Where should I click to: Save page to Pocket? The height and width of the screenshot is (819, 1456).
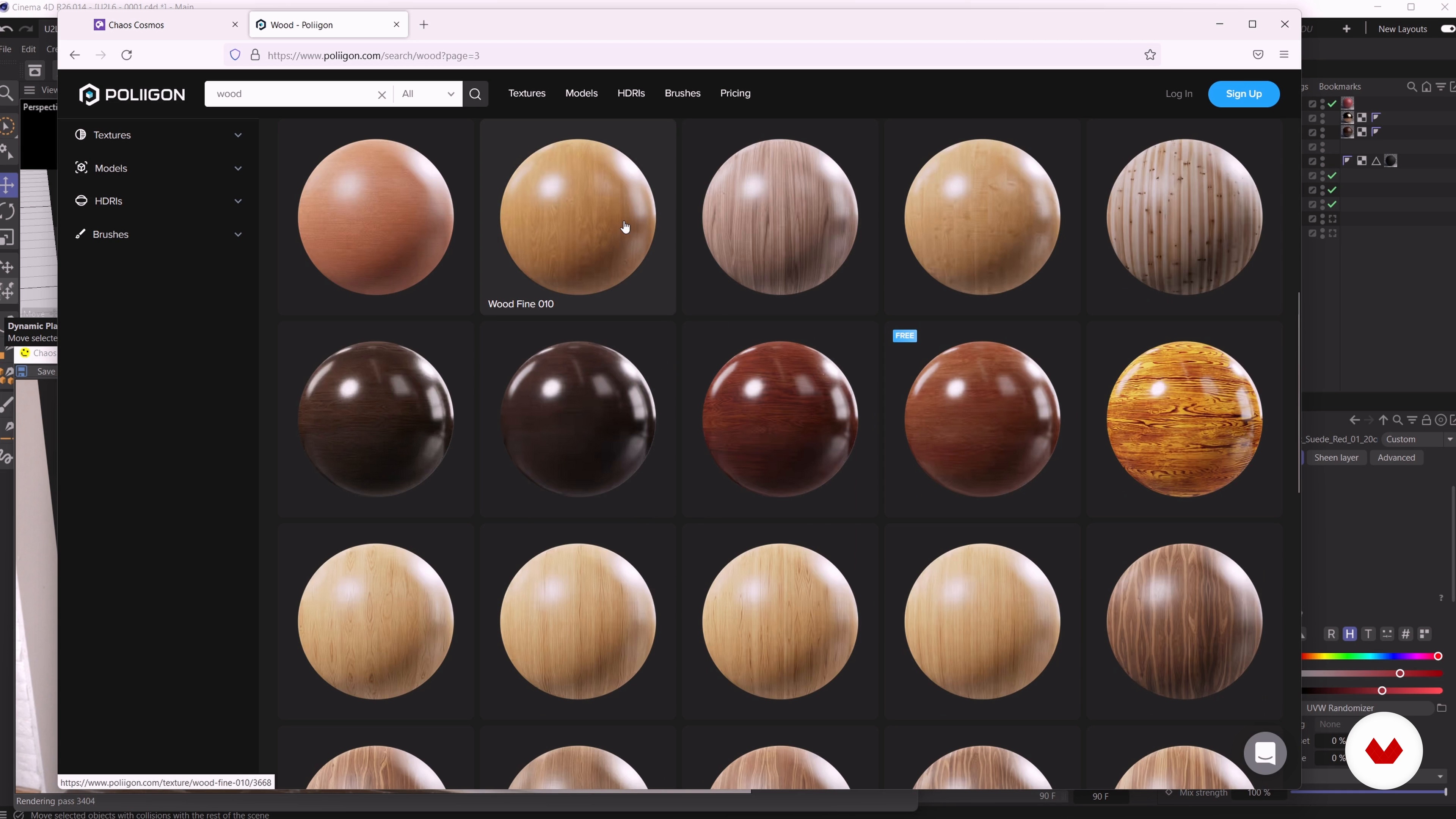[1258, 55]
